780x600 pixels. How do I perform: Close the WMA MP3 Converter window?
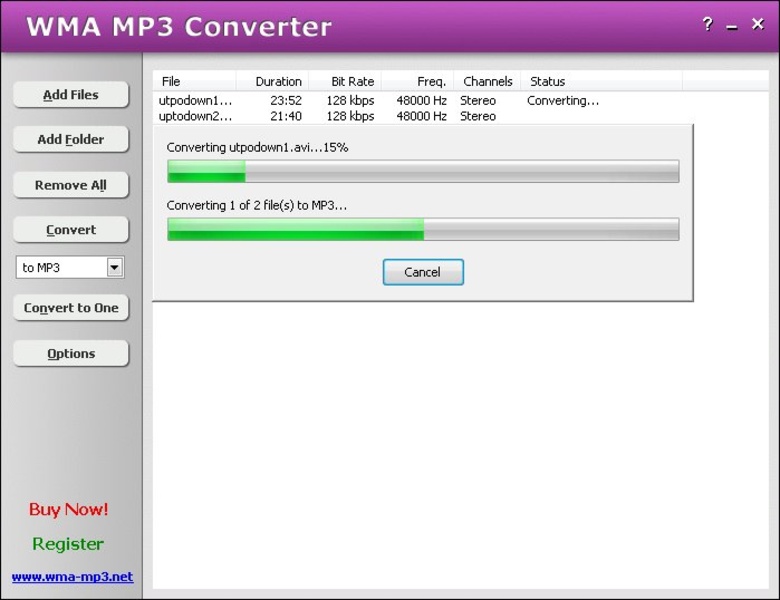coord(758,23)
